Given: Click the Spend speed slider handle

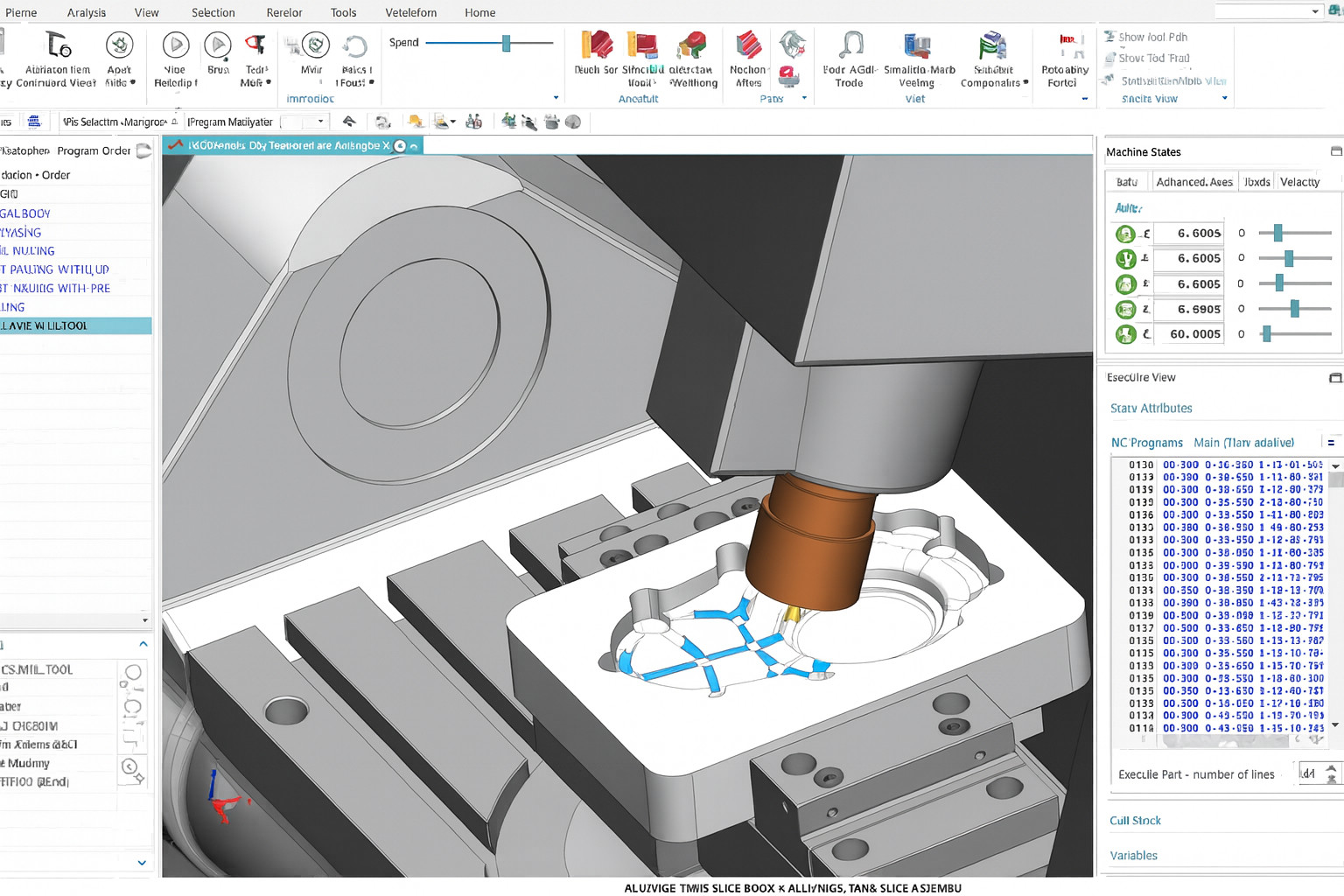Looking at the screenshot, I should (506, 43).
